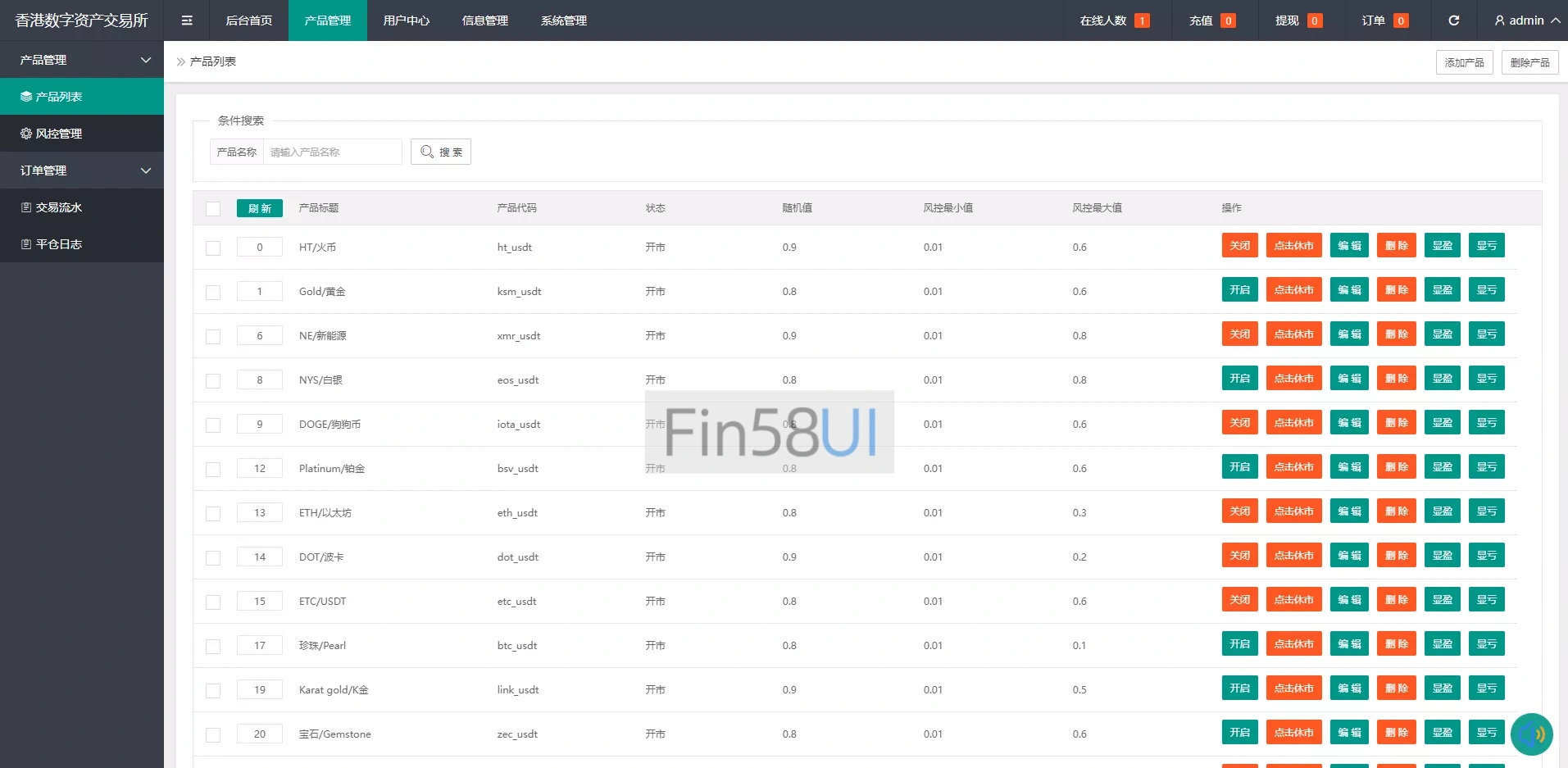
Task: Toggle the select-all checkbox in table header
Action: (213, 209)
